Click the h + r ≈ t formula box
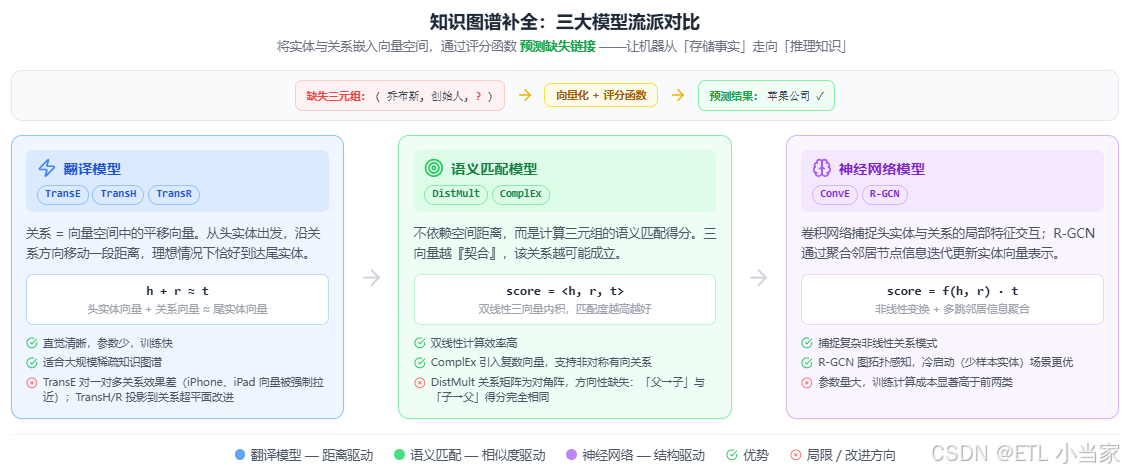 pyautogui.click(x=178, y=300)
